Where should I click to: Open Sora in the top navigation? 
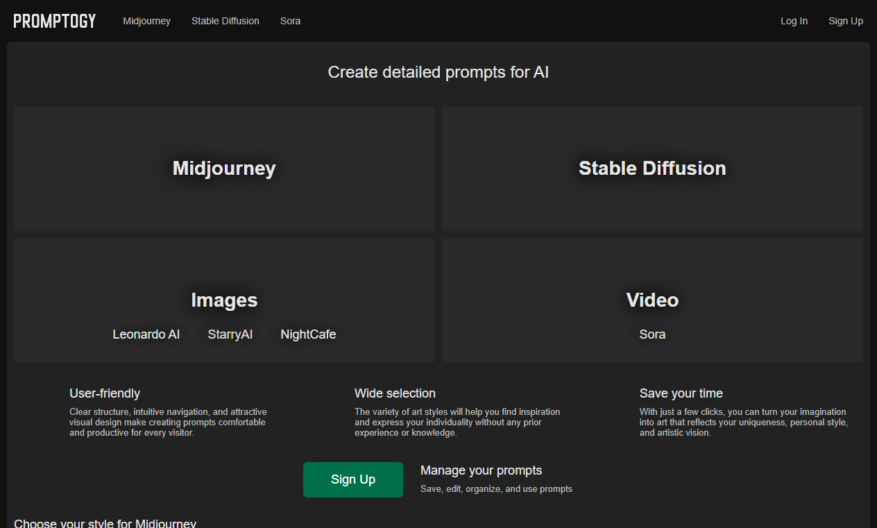290,21
